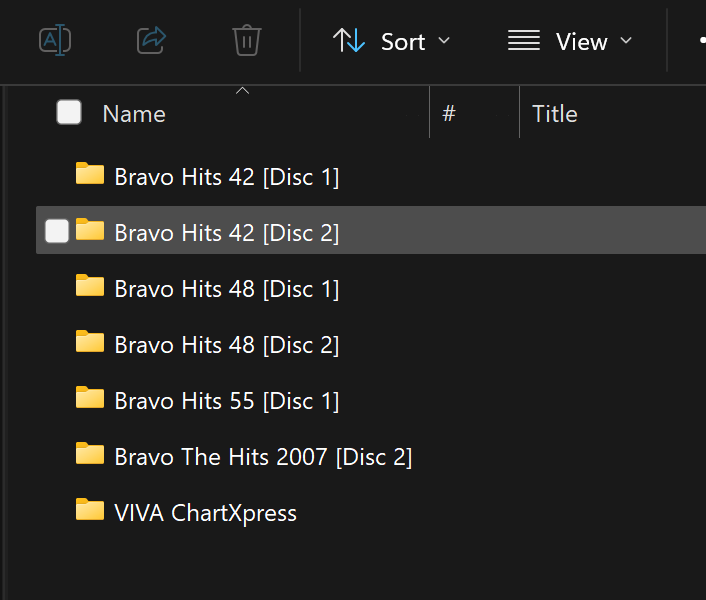
Task: Click the name Bravo Hits 42 [Disc 1]
Action: tap(226, 177)
